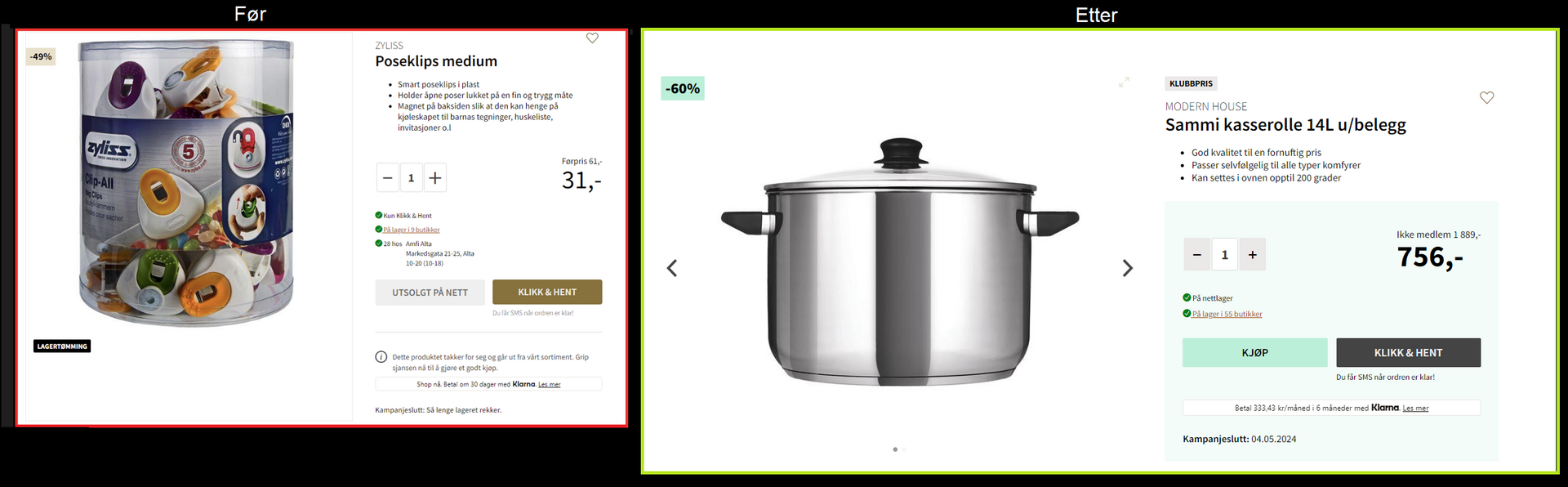Open Klarna 'Les mer' link under kasserolle

[1415, 408]
